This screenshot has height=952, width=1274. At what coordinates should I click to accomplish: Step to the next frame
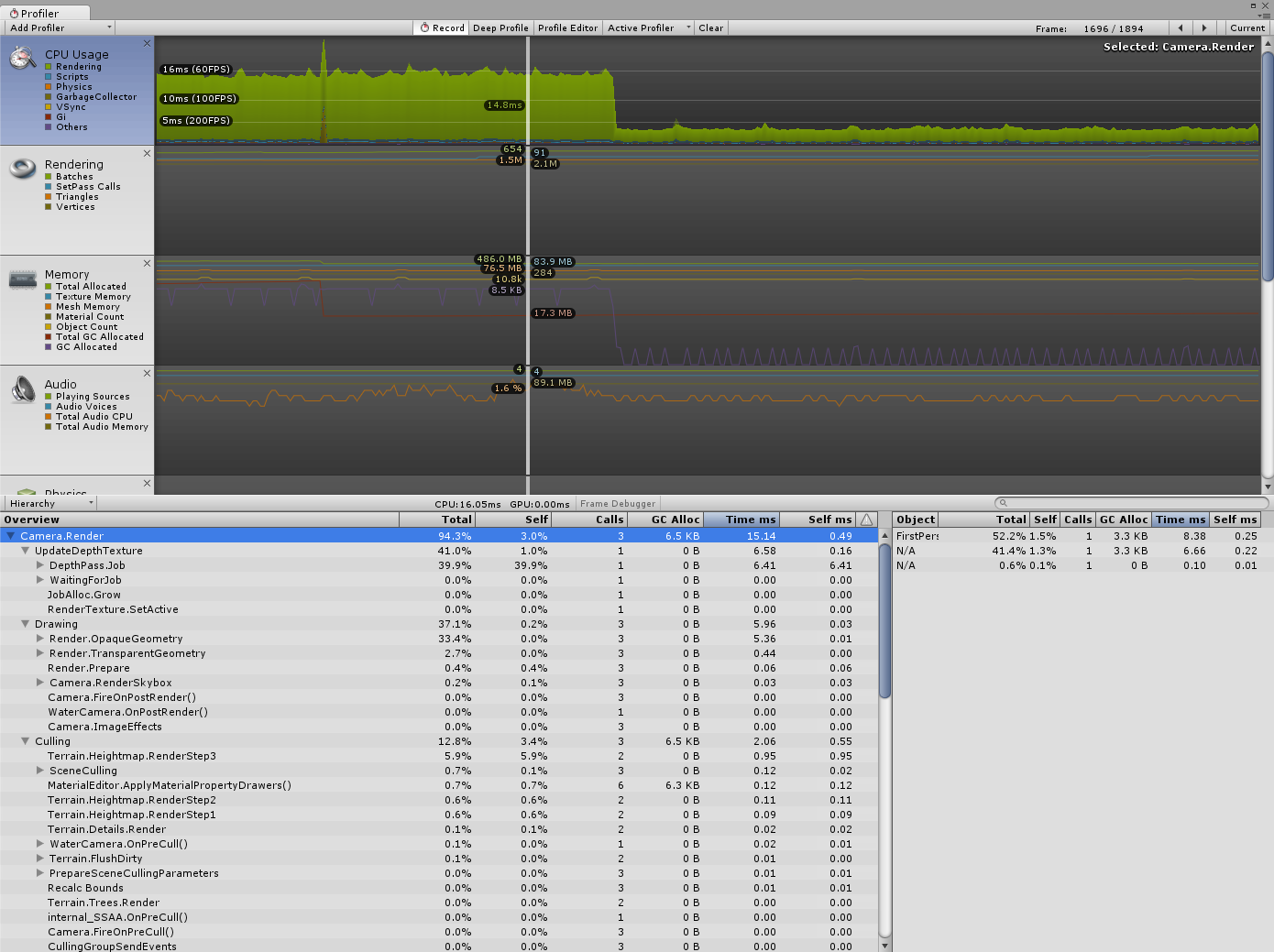click(1204, 27)
